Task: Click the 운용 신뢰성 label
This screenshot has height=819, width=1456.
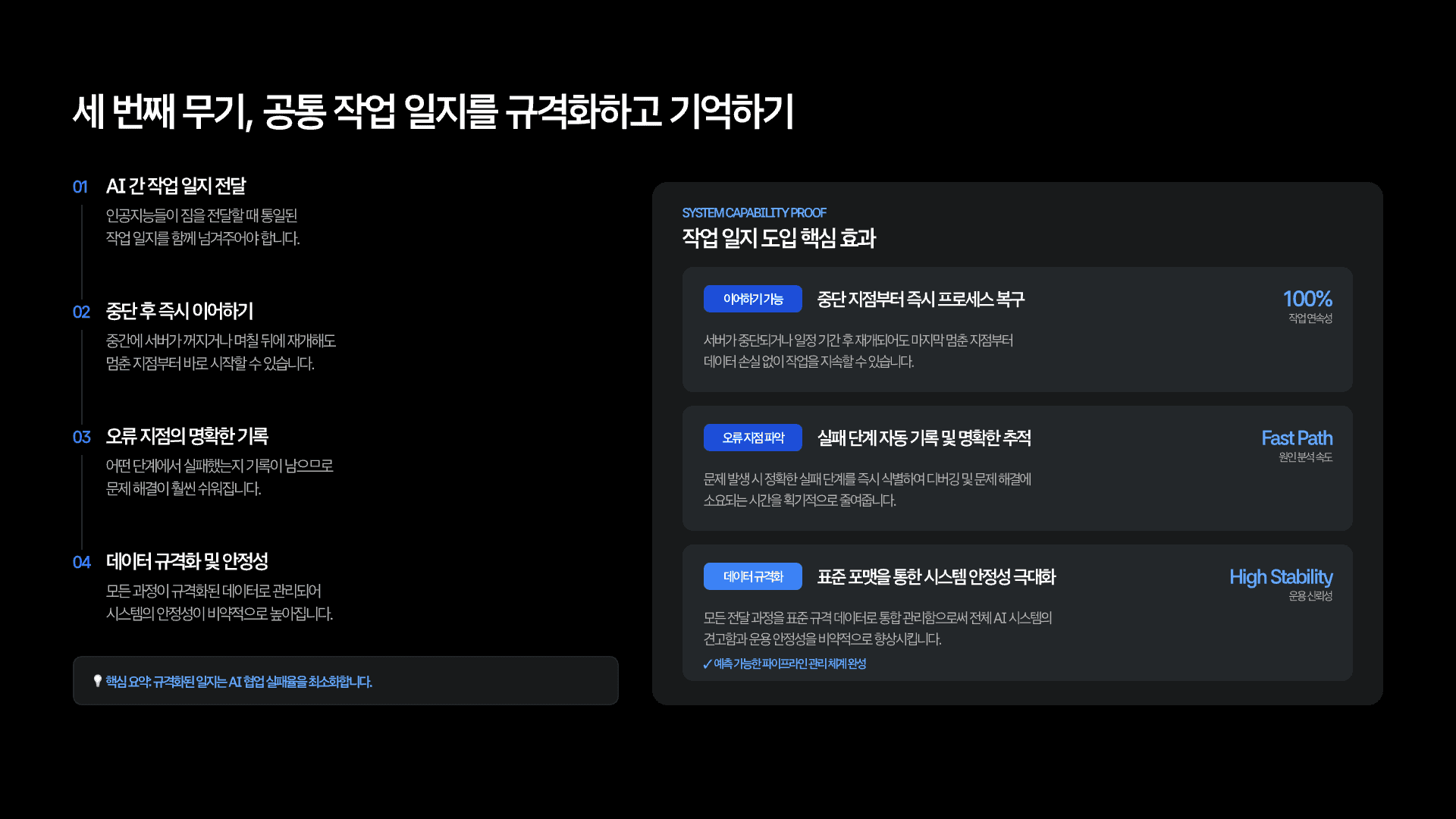Action: [x=1310, y=596]
